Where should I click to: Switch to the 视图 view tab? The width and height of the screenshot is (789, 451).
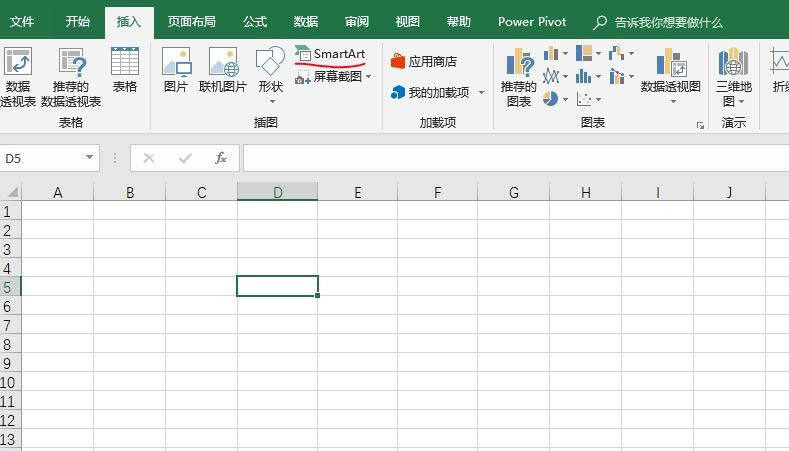click(x=408, y=22)
